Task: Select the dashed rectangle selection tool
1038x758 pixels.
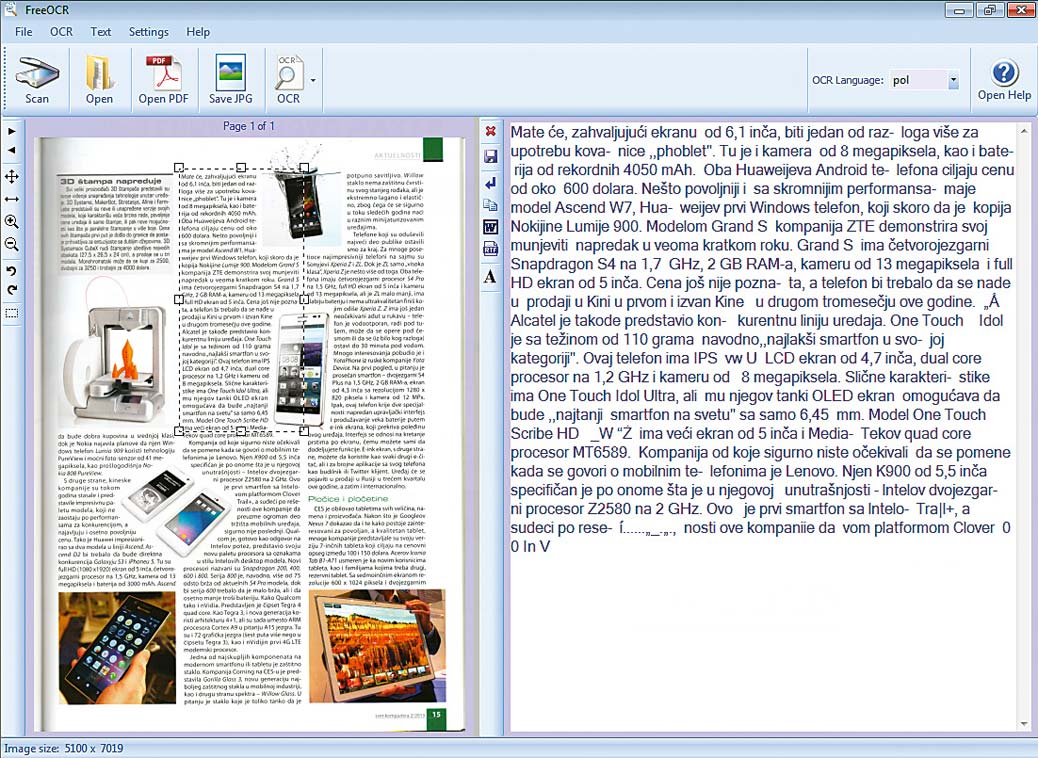Action: point(12,313)
